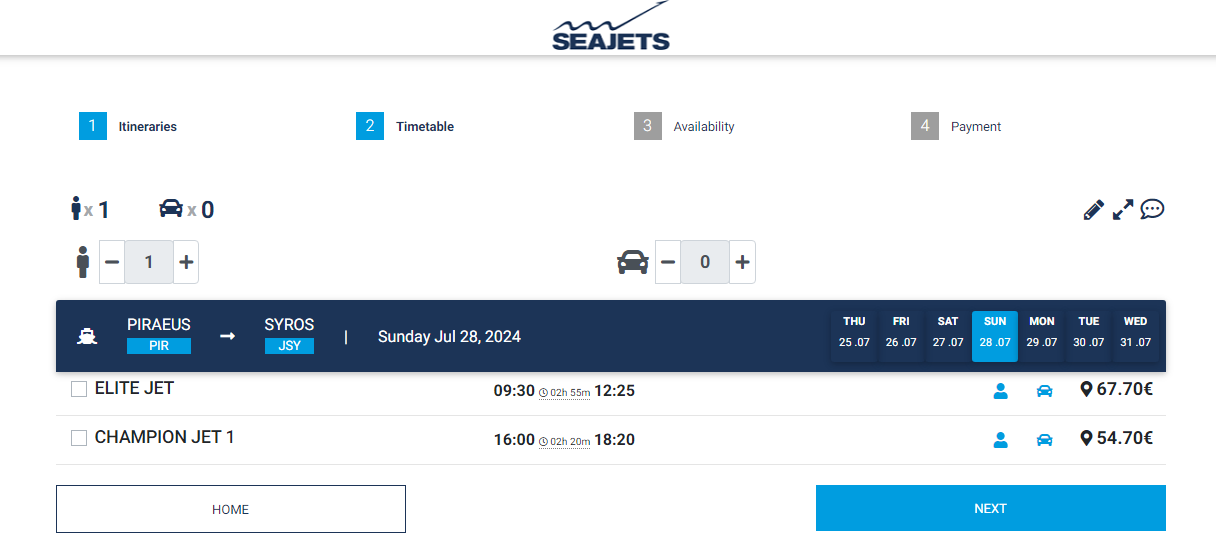
Task: Click passenger icon on ELITE JET row
Action: 1000,391
